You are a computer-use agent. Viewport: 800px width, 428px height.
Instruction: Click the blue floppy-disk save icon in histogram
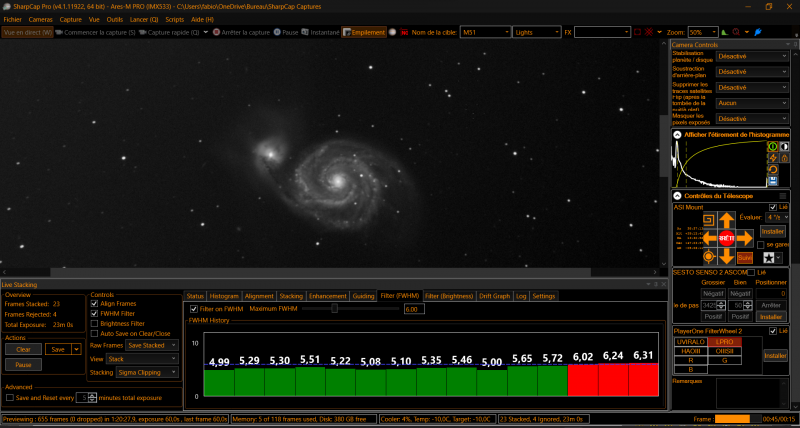[x=773, y=181]
